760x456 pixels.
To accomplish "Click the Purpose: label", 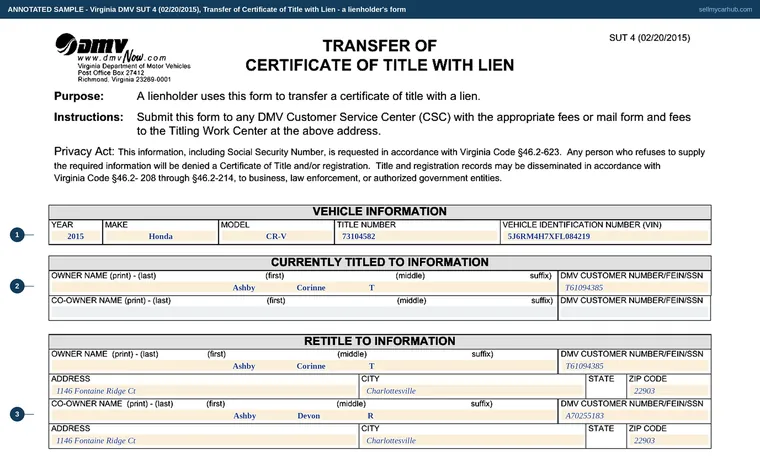I will tap(79, 96).
